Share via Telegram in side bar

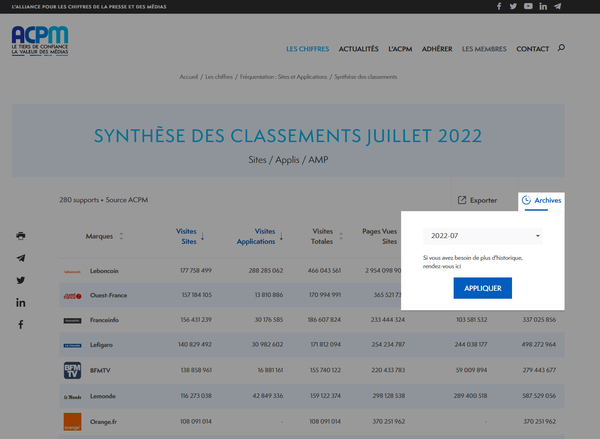pyautogui.click(x=21, y=258)
